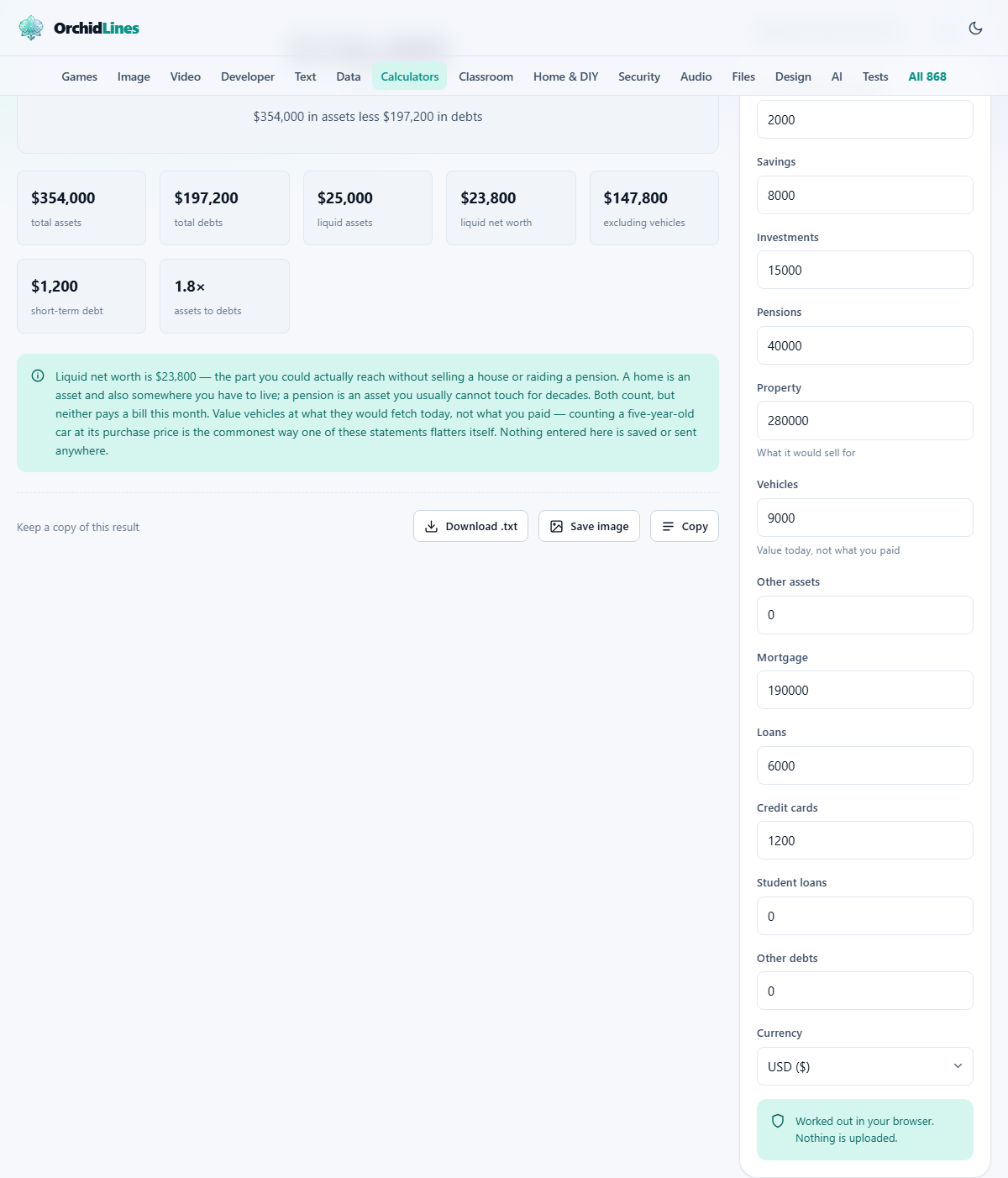The height and width of the screenshot is (1178, 1008).
Task: Switch to the Image category tab
Action: (134, 76)
